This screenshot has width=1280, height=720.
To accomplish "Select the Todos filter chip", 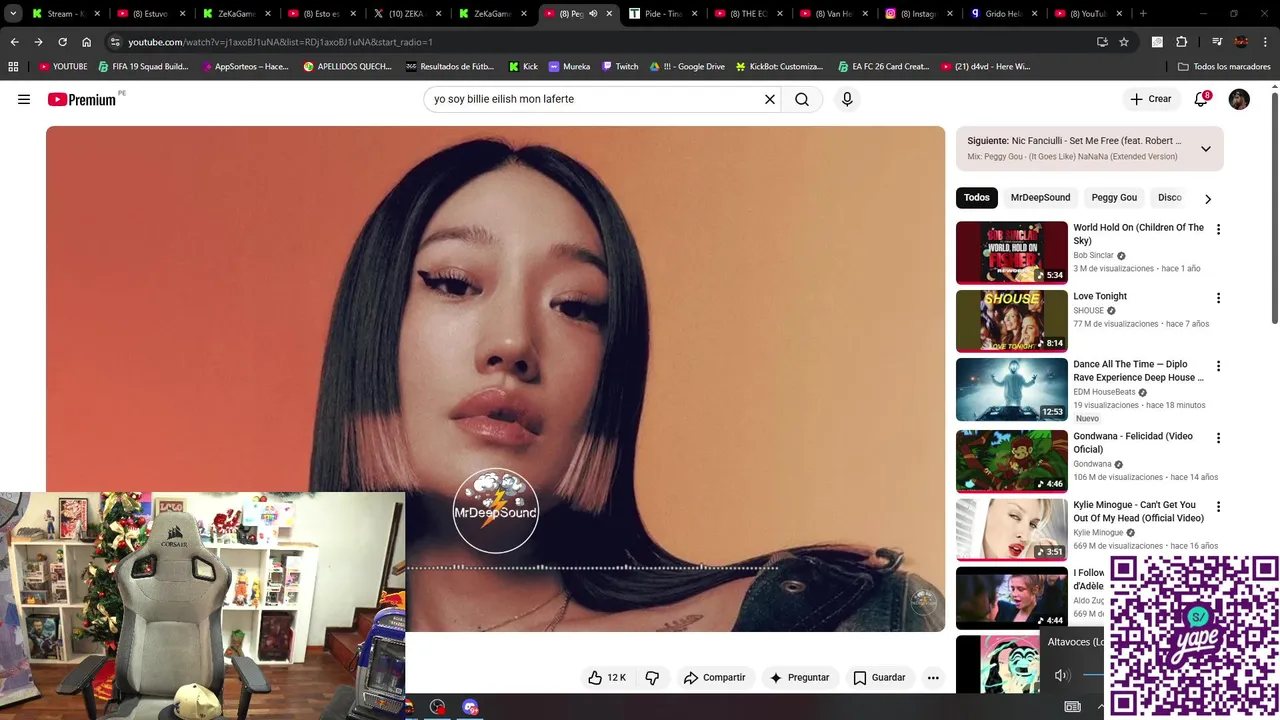I will point(977,198).
